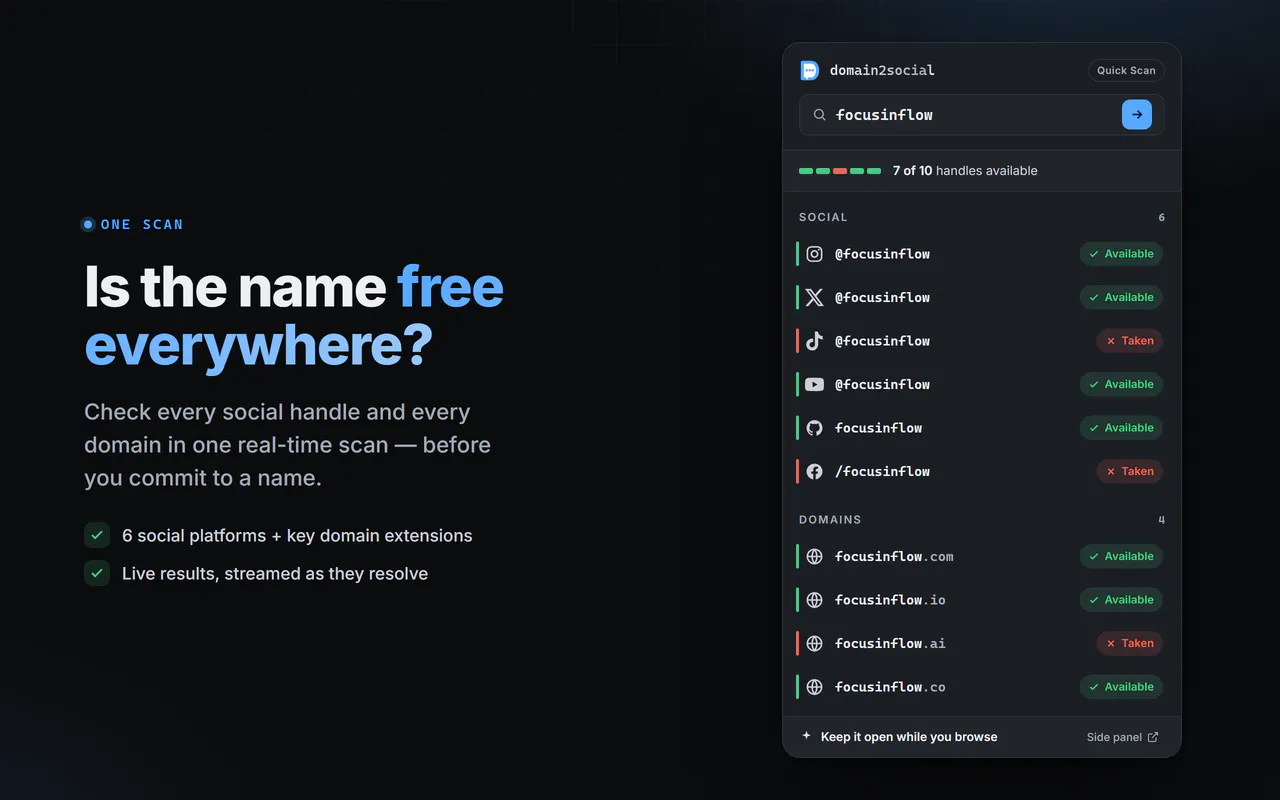Click '7 of 10 handles available' text
Viewport: 1280px width, 800px height.
[965, 171]
